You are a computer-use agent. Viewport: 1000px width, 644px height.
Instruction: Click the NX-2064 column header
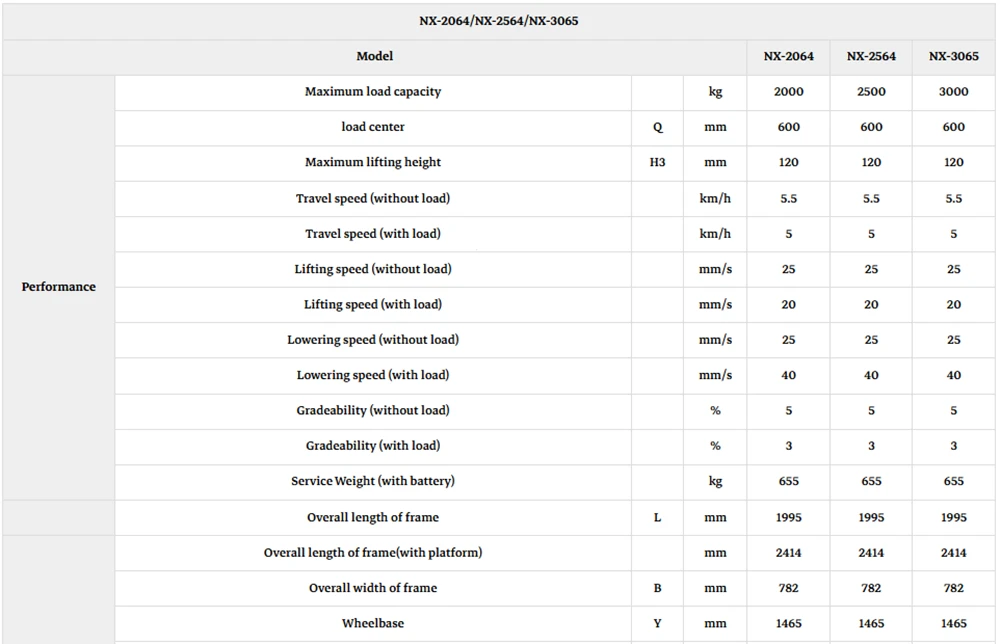(x=788, y=56)
